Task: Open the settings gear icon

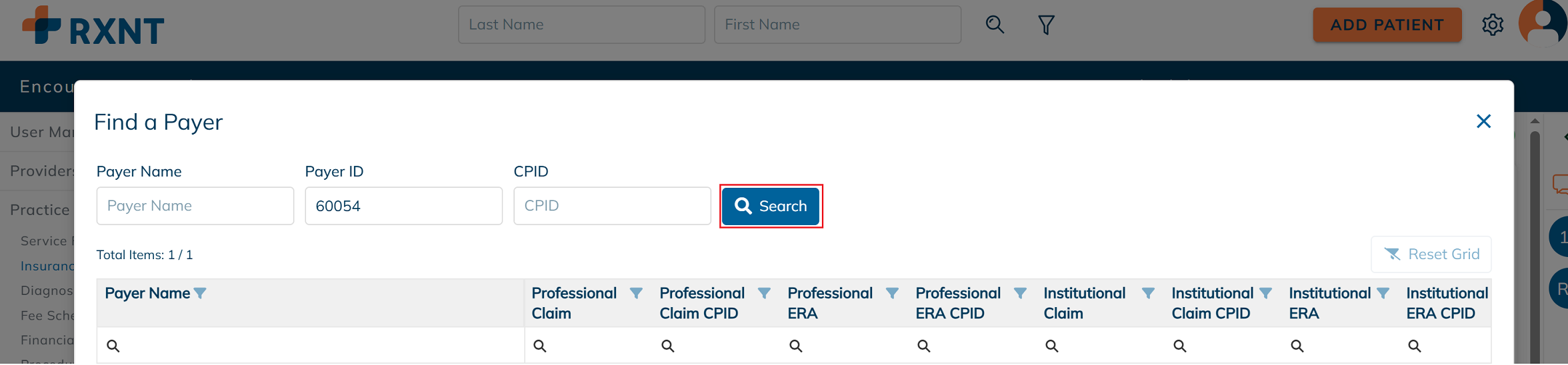Action: (x=1493, y=25)
